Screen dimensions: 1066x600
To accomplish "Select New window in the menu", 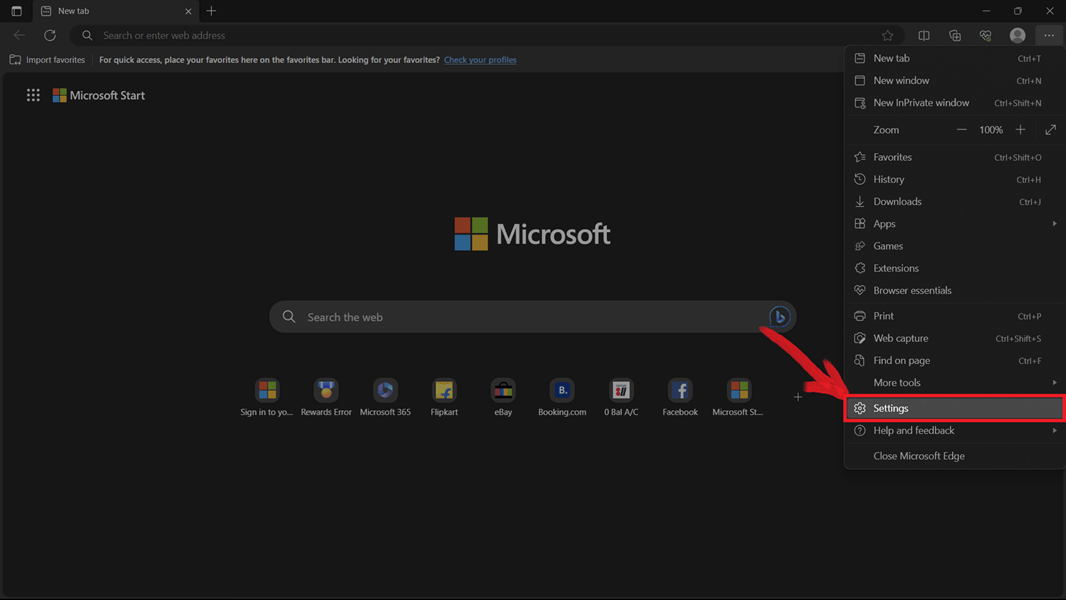I will 954,81.
